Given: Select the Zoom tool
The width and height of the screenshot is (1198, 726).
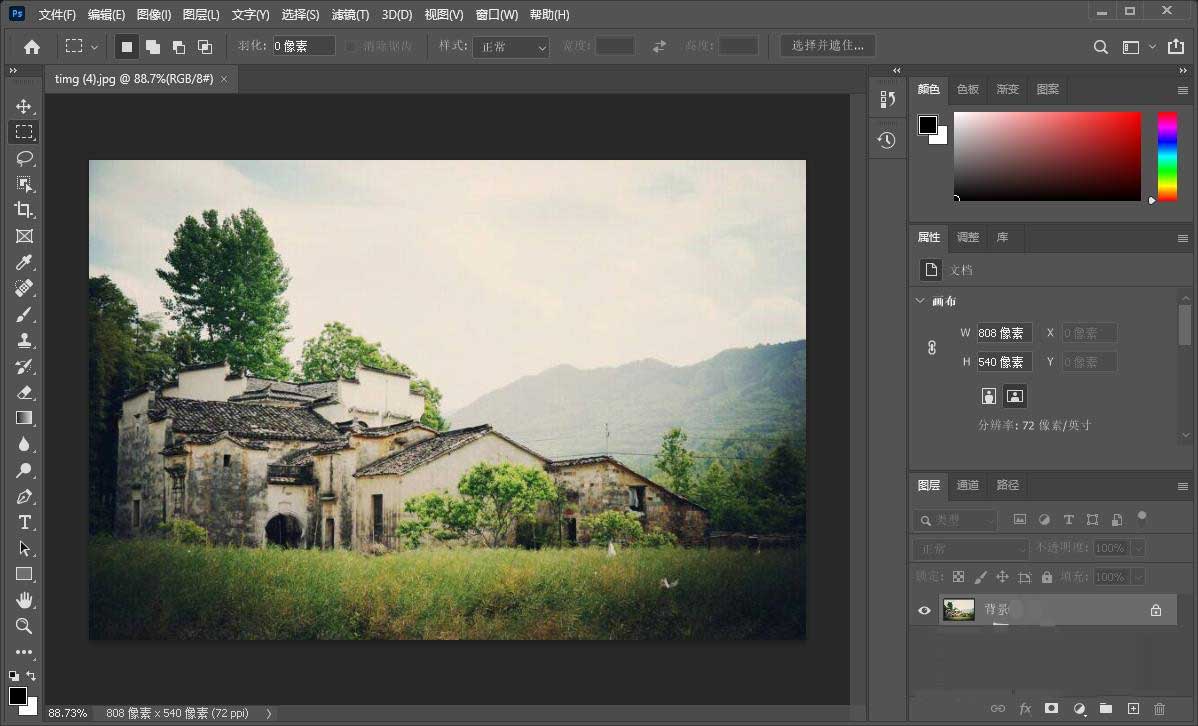Looking at the screenshot, I should [24, 626].
